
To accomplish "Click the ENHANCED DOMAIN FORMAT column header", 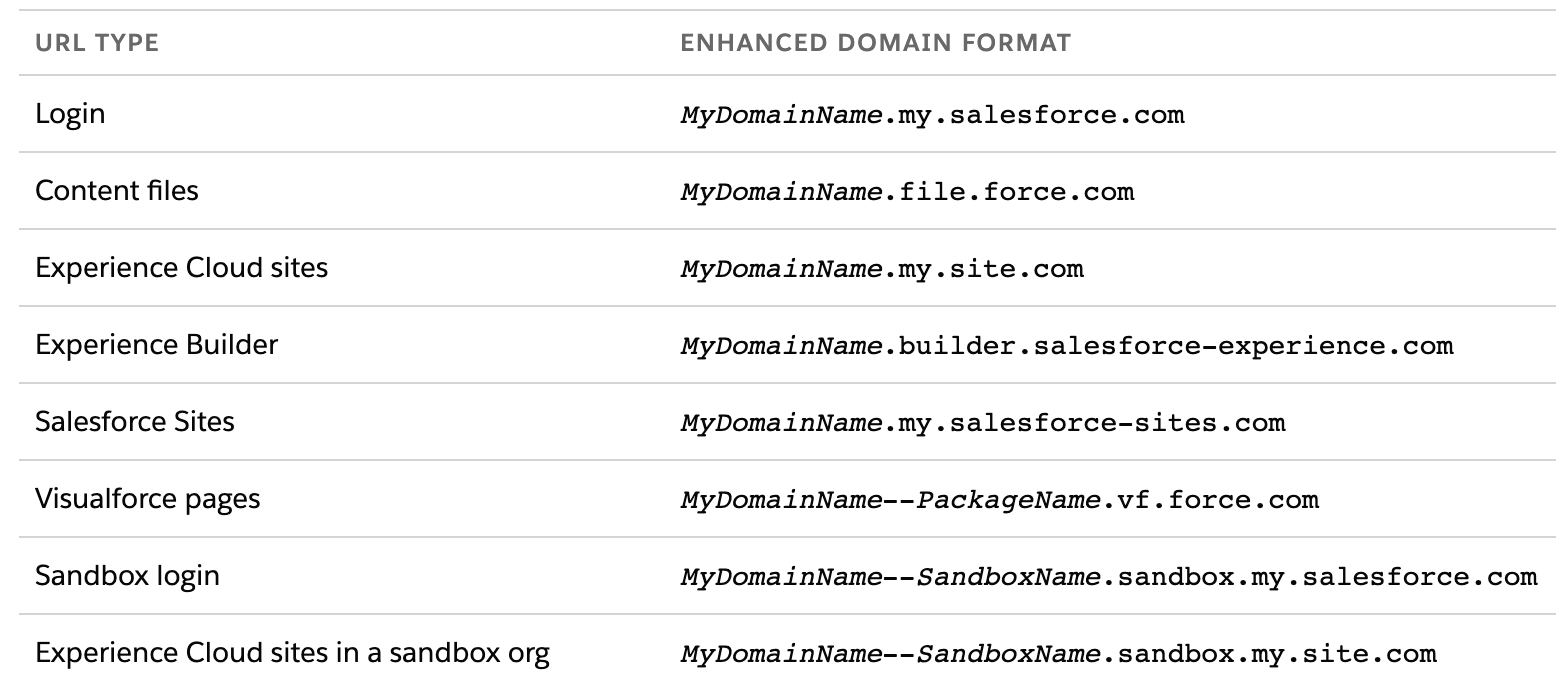I will coord(876,43).
